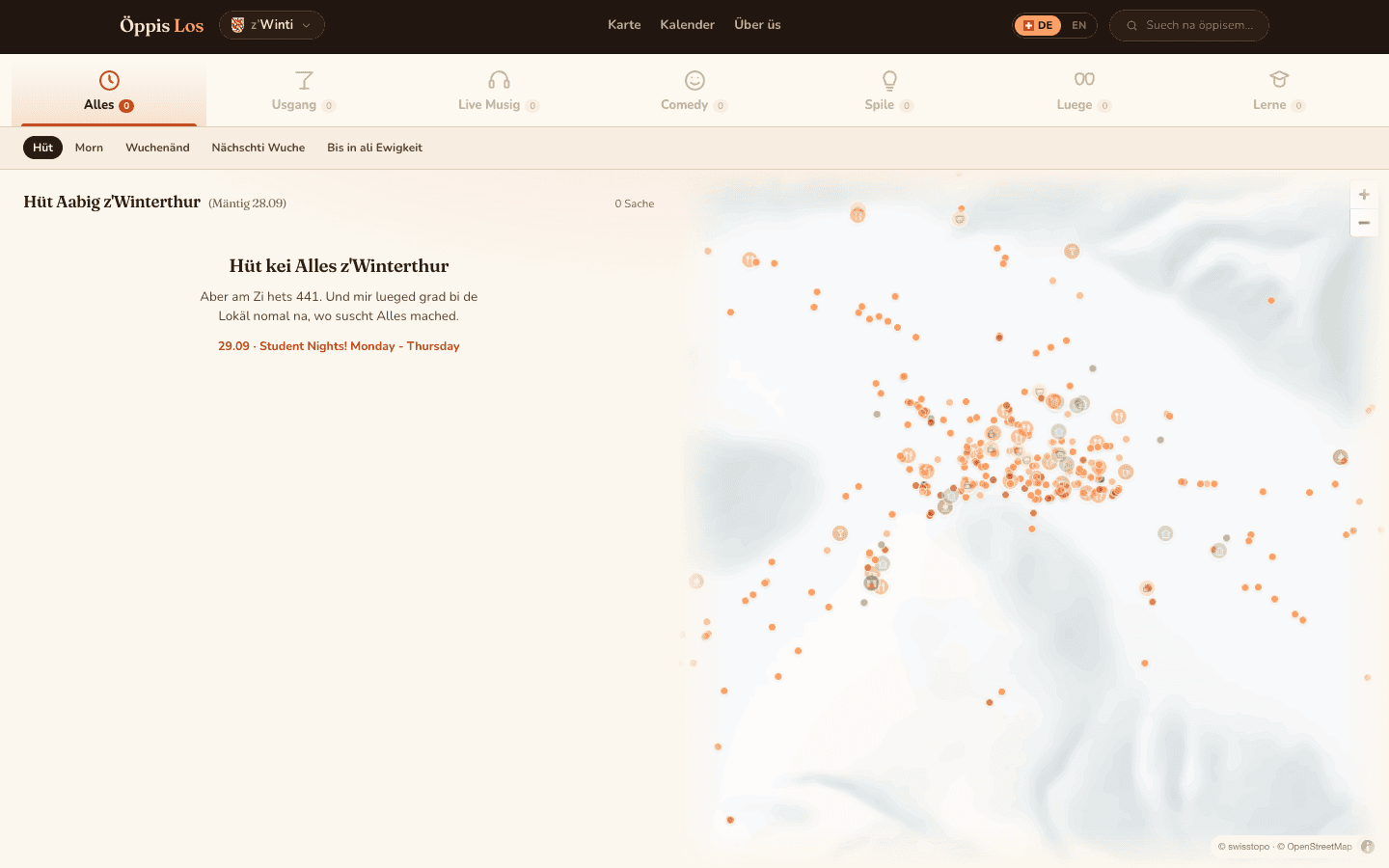Image resolution: width=1389 pixels, height=868 pixels.
Task: Click the "0 Sache" result count
Action: (x=635, y=203)
